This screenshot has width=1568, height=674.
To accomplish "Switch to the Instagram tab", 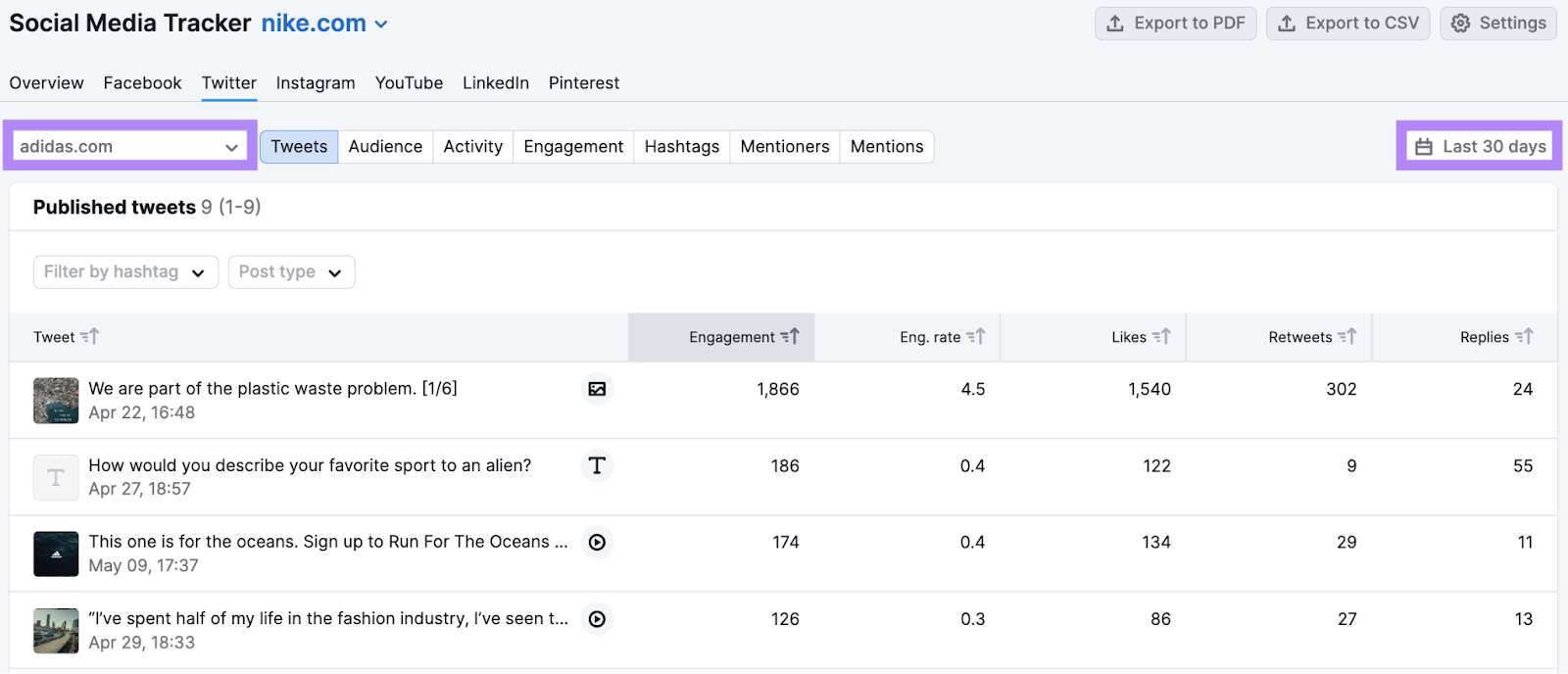I will (x=316, y=83).
